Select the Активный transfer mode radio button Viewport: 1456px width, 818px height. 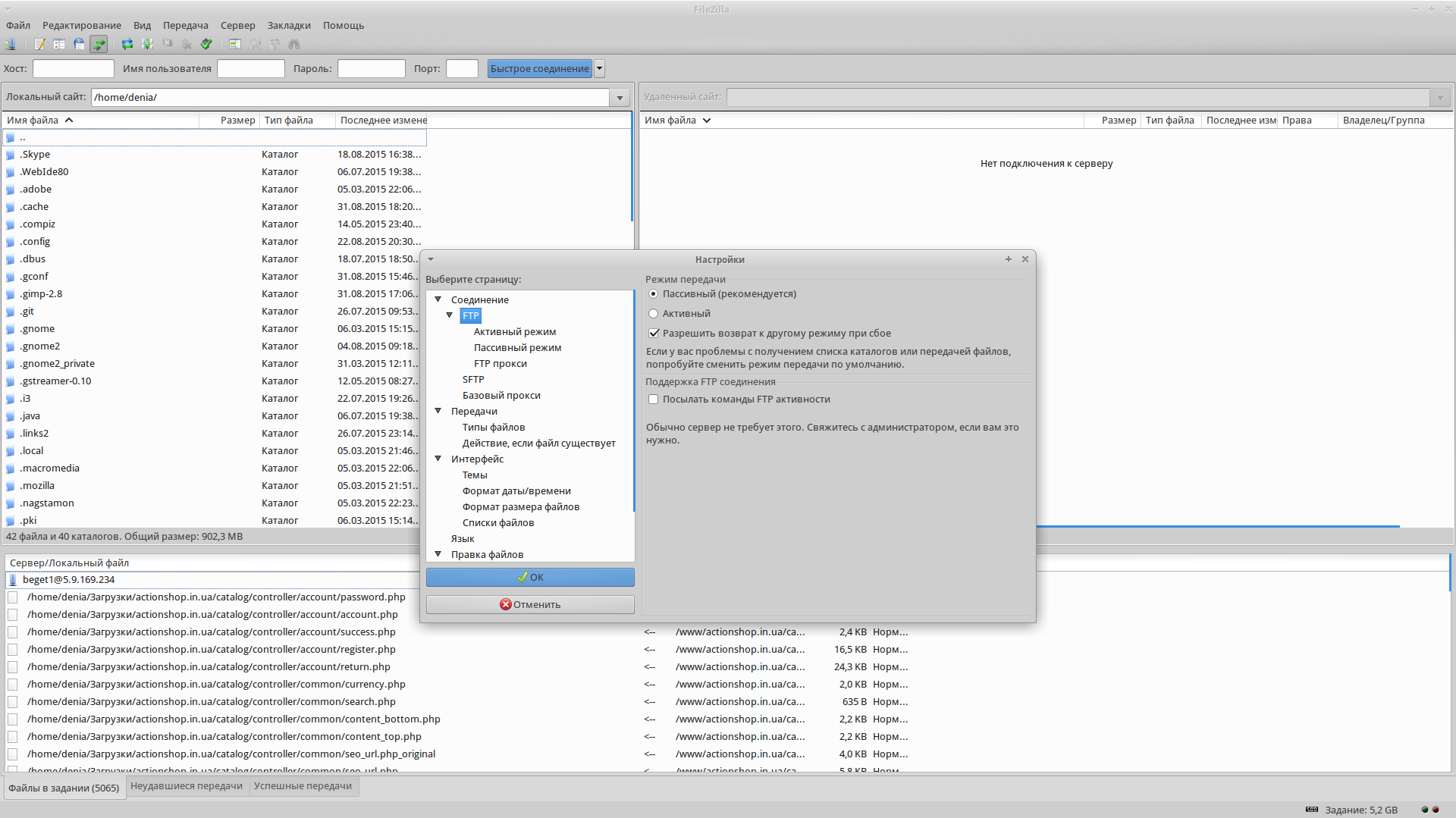[x=653, y=313]
